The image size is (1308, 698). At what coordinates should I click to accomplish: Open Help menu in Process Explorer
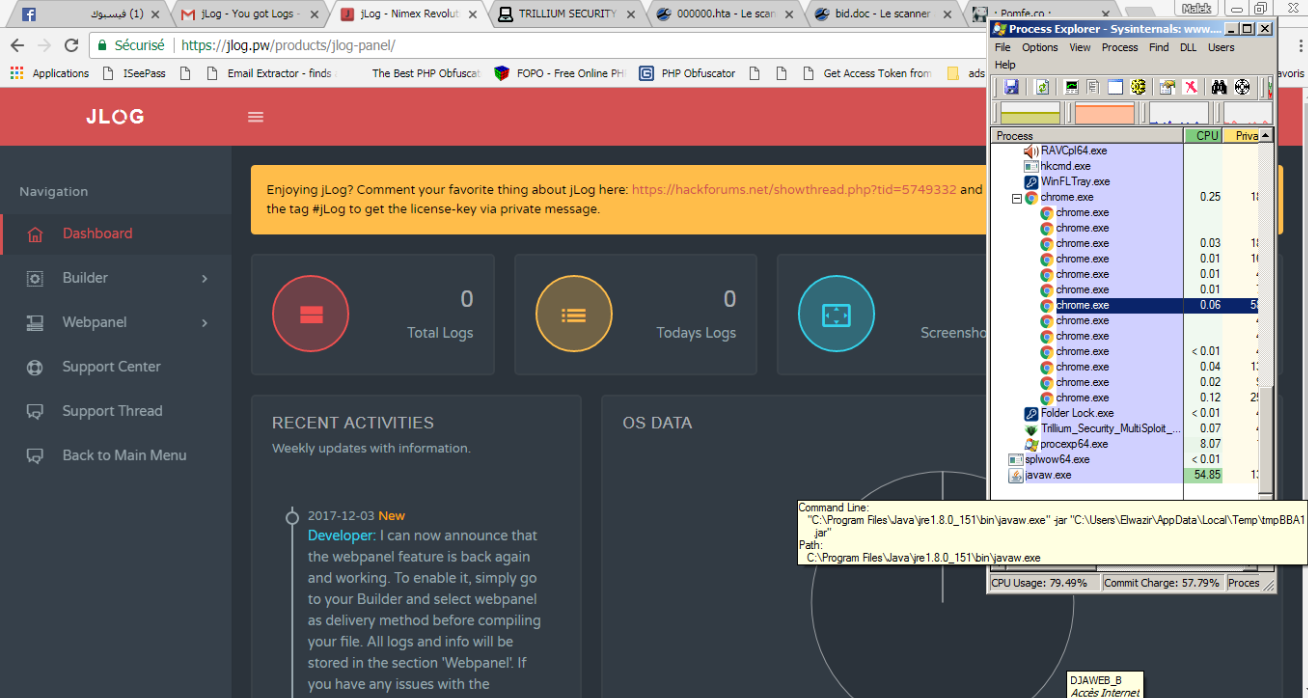pos(1005,65)
